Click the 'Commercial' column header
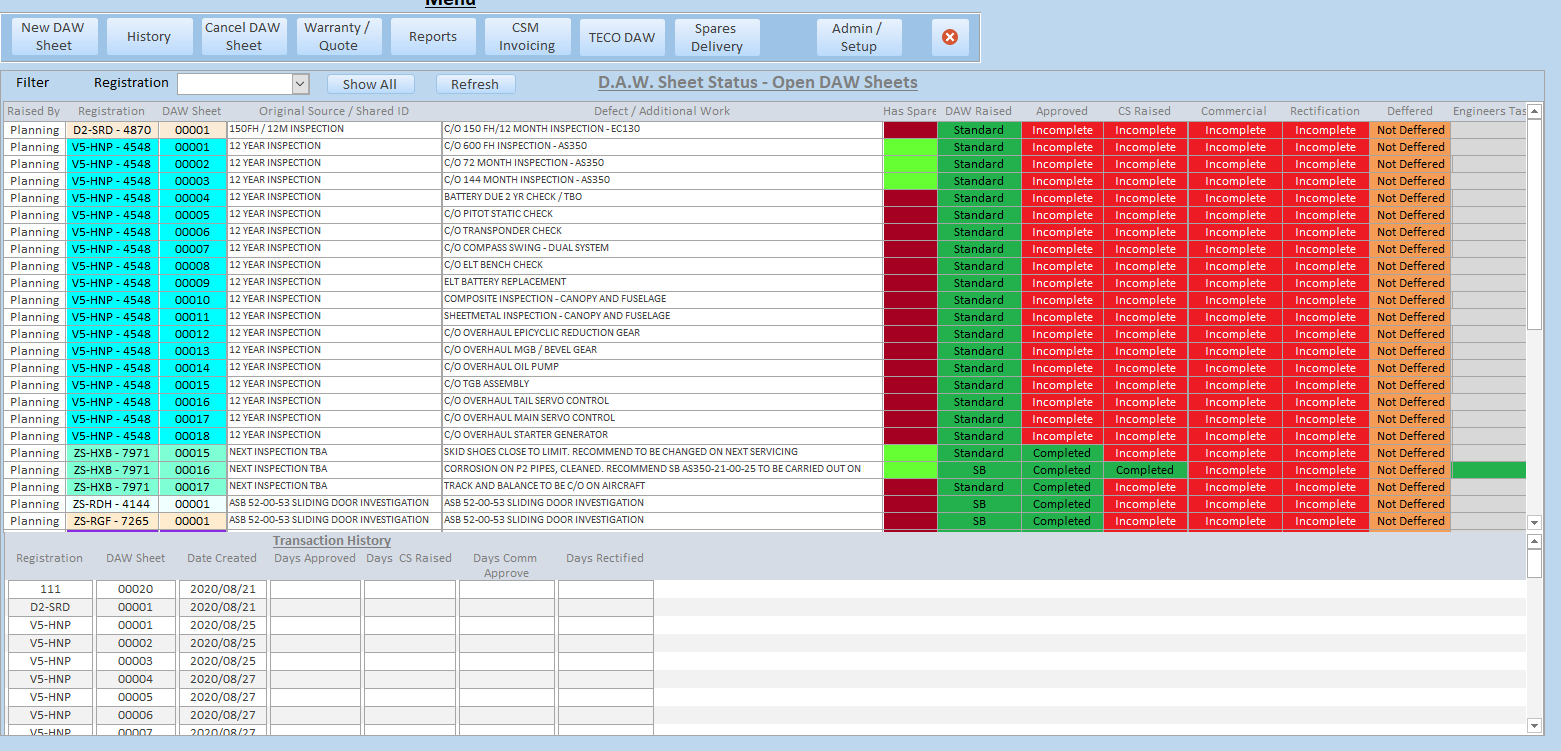This screenshot has width=1561, height=751. 1234,111
